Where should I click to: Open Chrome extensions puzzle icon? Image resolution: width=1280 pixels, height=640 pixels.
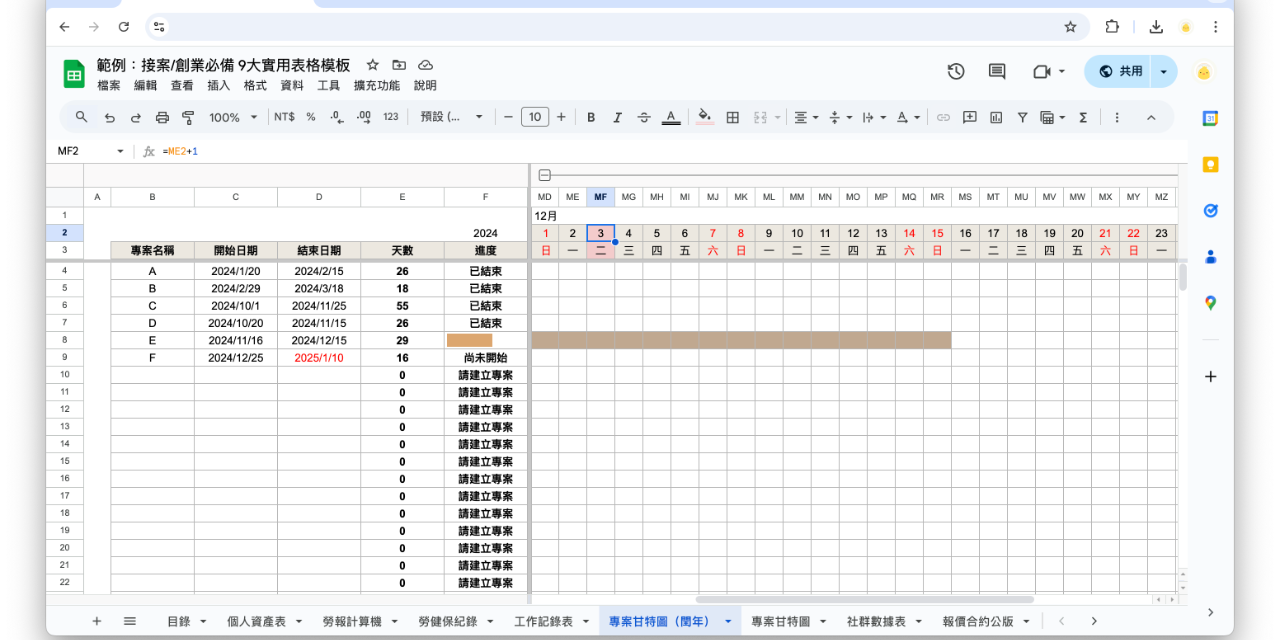(x=1112, y=27)
